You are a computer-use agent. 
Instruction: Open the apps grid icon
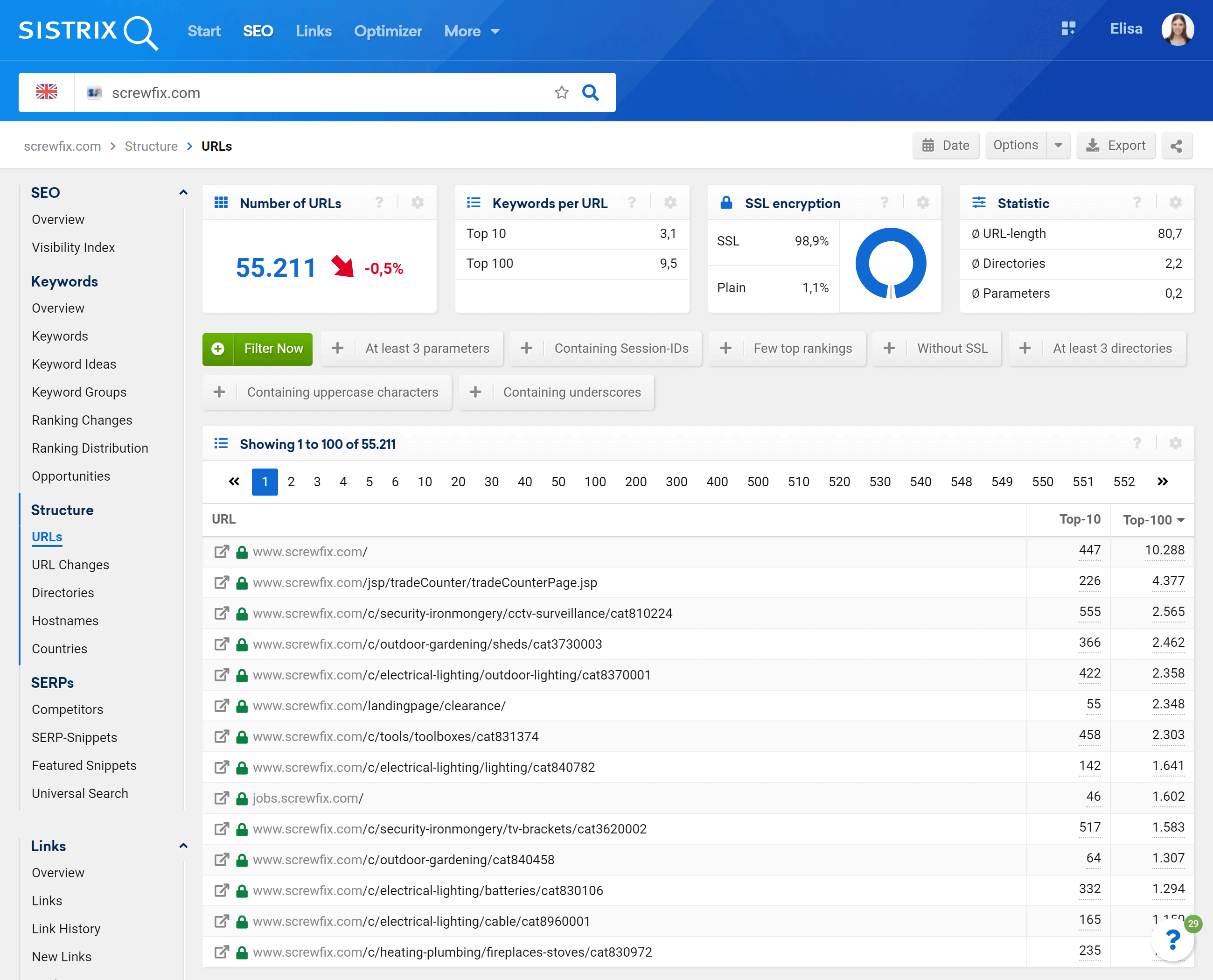(x=1068, y=29)
